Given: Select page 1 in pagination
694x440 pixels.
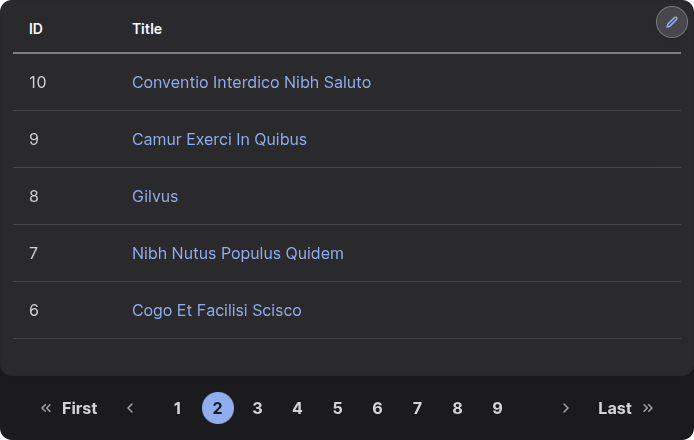Looking at the screenshot, I should pyautogui.click(x=177, y=408).
